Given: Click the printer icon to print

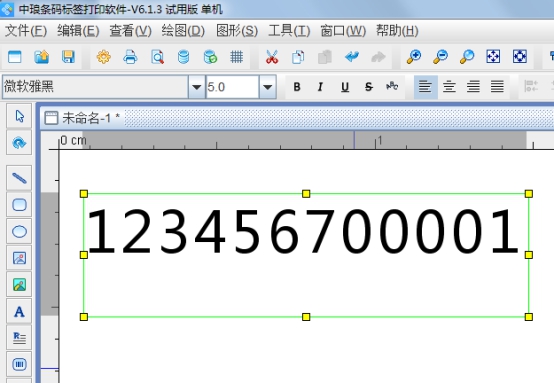Looking at the screenshot, I should [130, 57].
